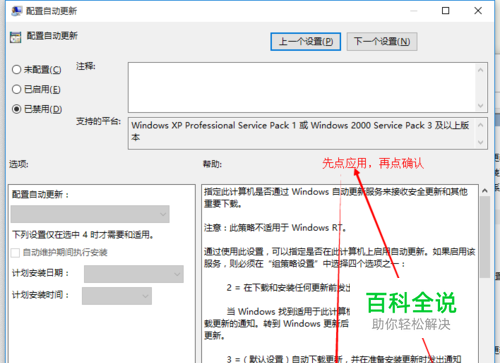Select the 未配置(C) radio button

(x=16, y=70)
